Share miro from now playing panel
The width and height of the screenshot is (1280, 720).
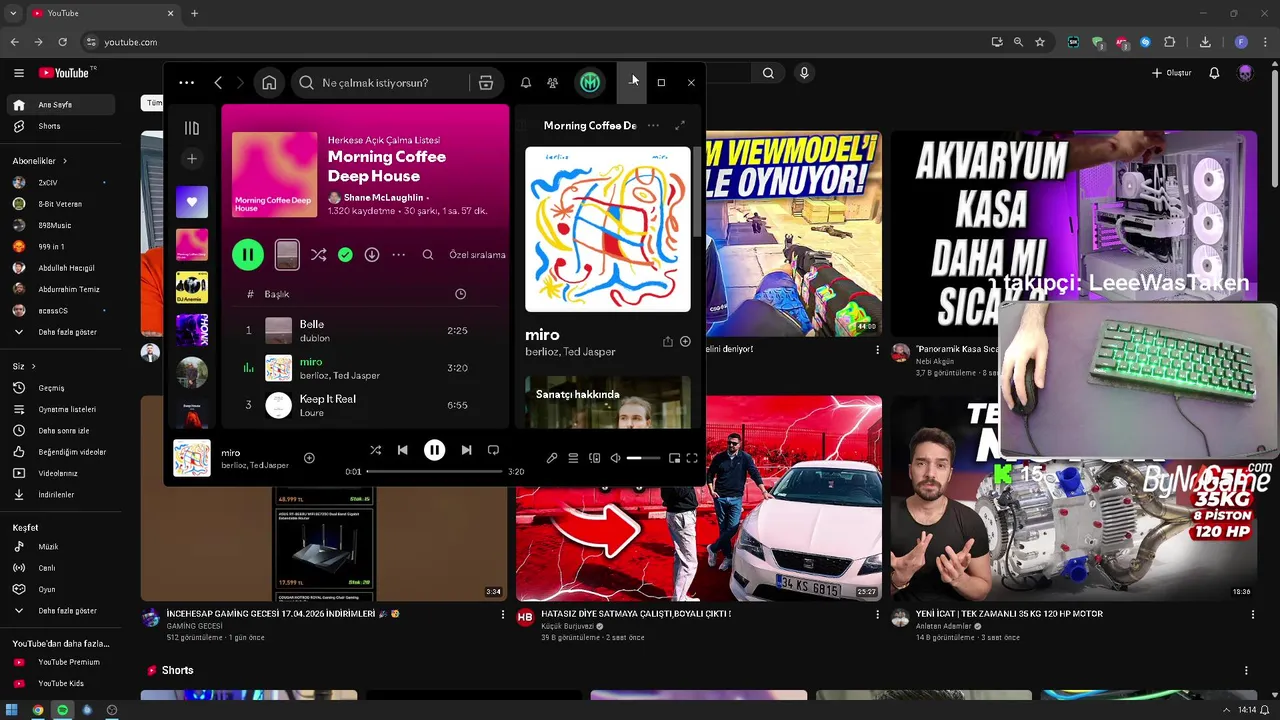coord(668,342)
